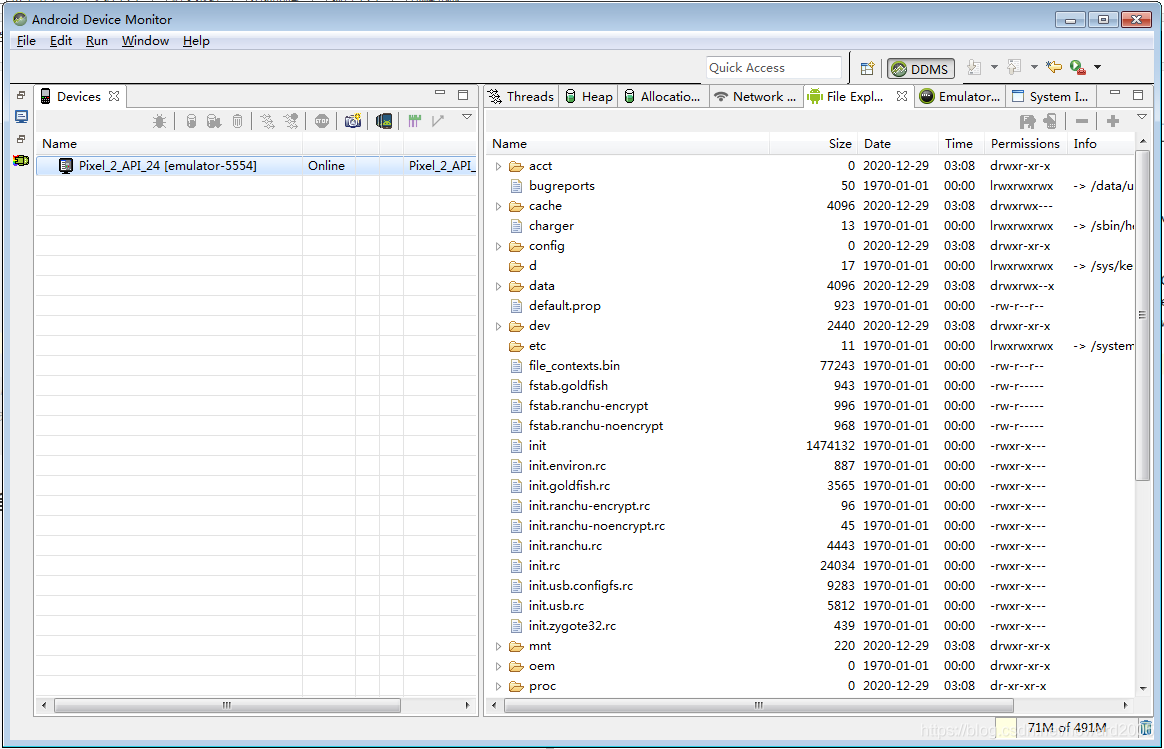Expand the oem folder

click(x=498, y=667)
